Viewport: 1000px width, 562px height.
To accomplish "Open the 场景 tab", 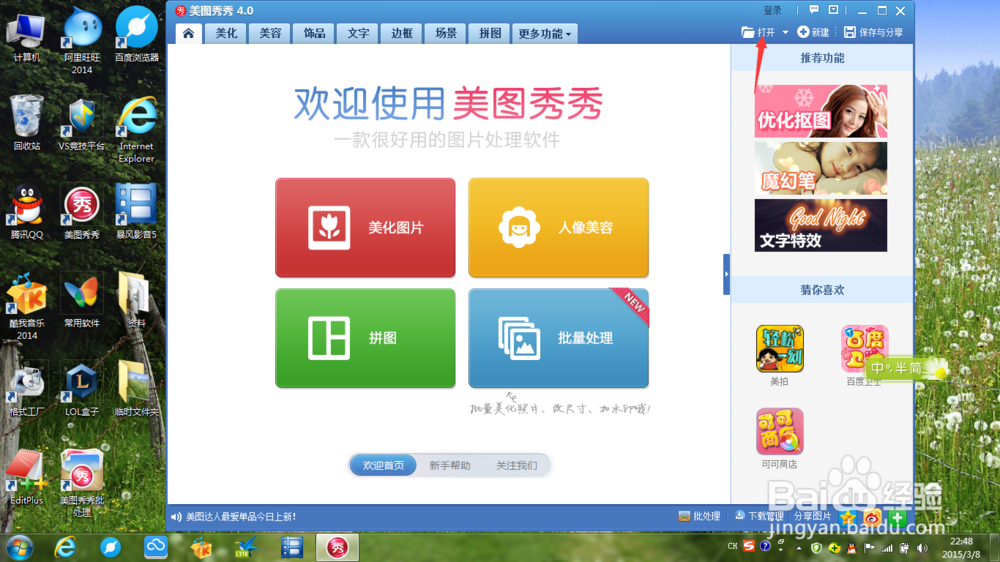I will [446, 33].
